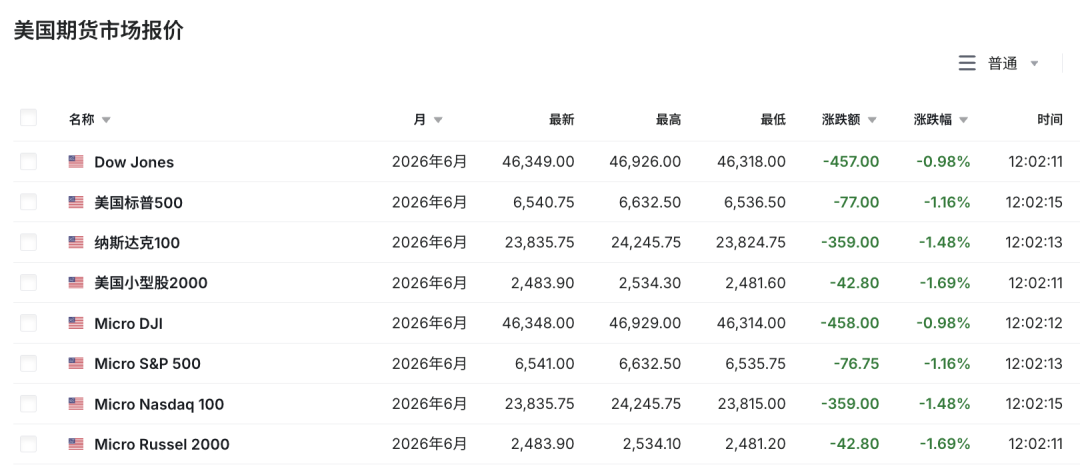The width and height of the screenshot is (1080, 475).
Task: Select the Micro Nasdaq 100 row checkbox
Action: point(28,404)
